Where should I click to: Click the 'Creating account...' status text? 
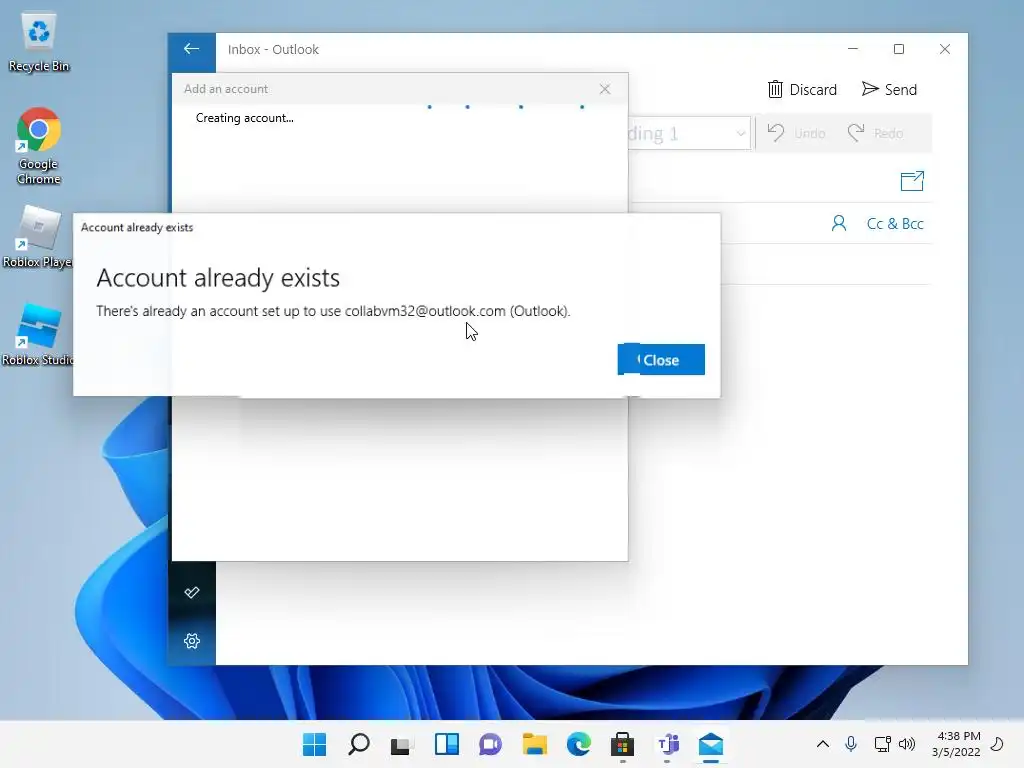[x=244, y=118]
